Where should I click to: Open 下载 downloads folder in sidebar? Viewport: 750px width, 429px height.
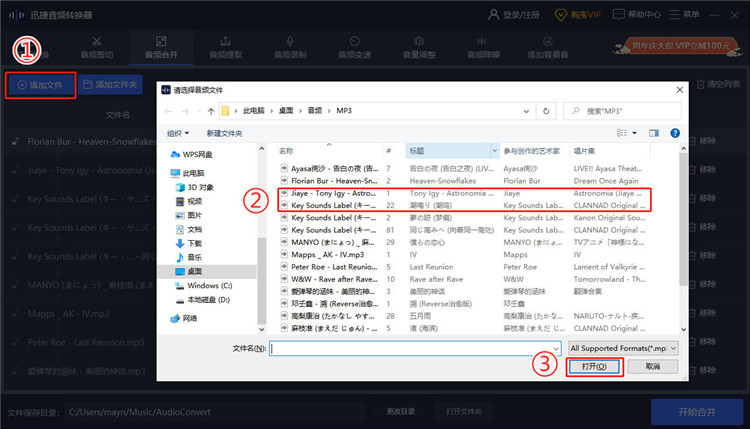pos(189,243)
